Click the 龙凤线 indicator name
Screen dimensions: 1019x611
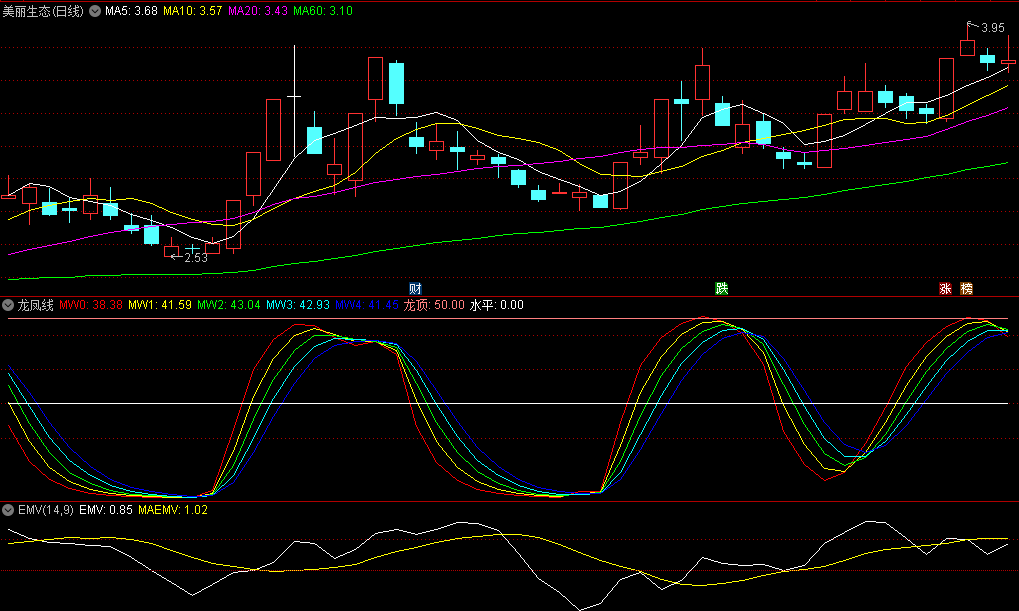click(x=35, y=305)
